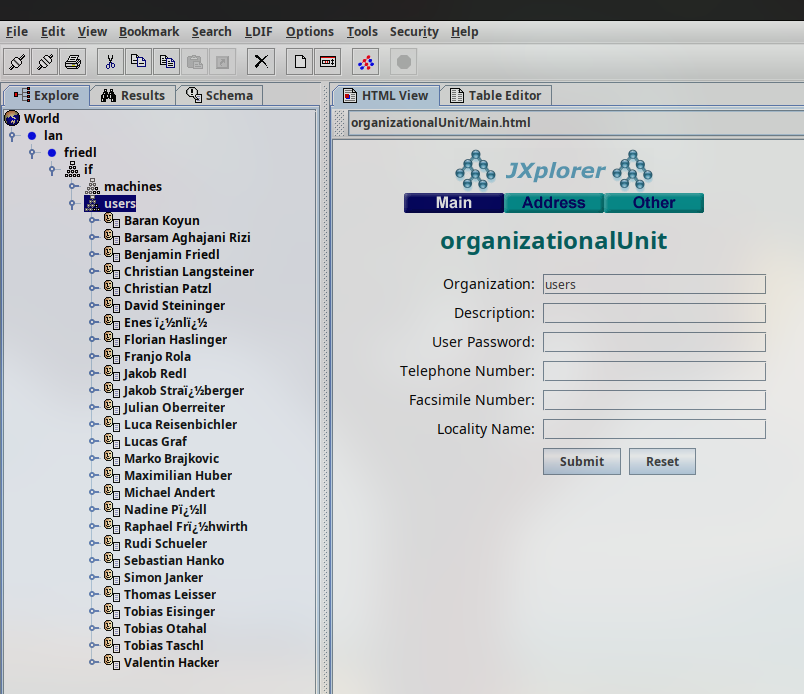The width and height of the screenshot is (804, 694).
Task: Click the Delete entry X icon
Action: point(260,61)
